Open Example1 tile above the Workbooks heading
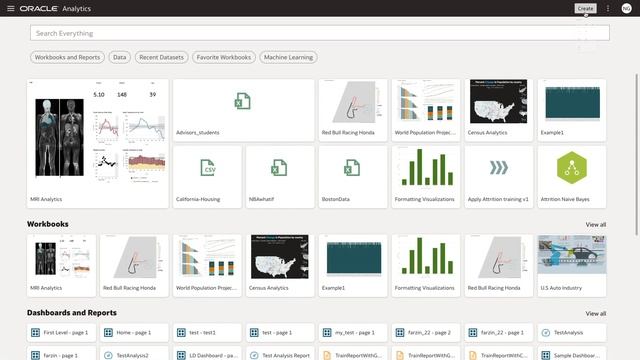This screenshot has width=640, height=360. click(572, 110)
